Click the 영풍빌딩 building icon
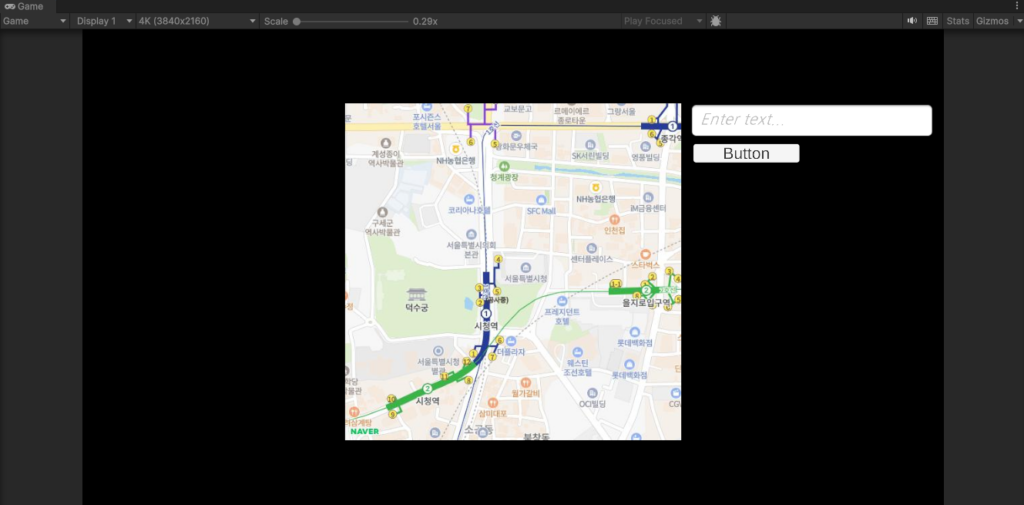1024x505 pixels. (x=647, y=146)
